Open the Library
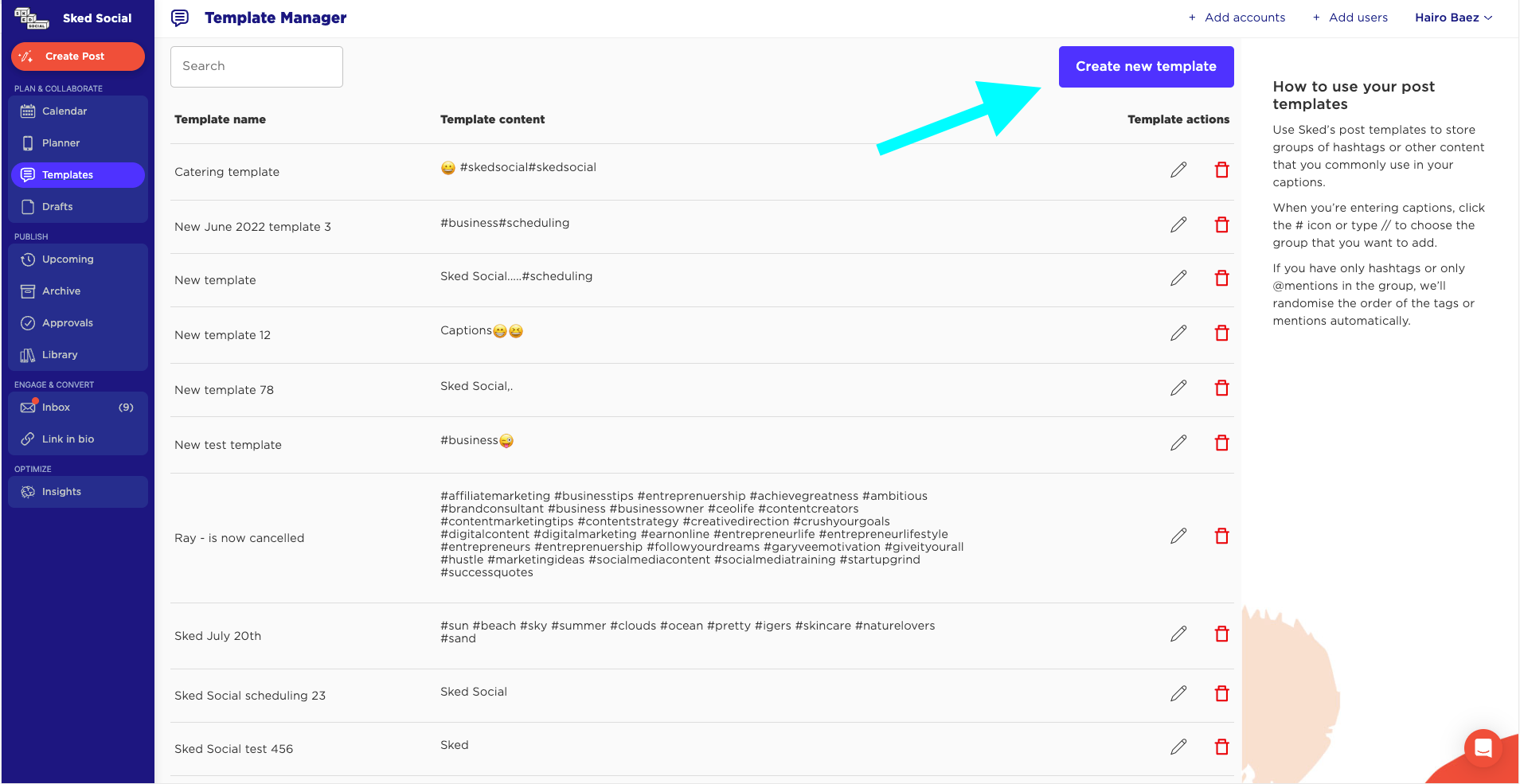1520x784 pixels. coord(78,355)
